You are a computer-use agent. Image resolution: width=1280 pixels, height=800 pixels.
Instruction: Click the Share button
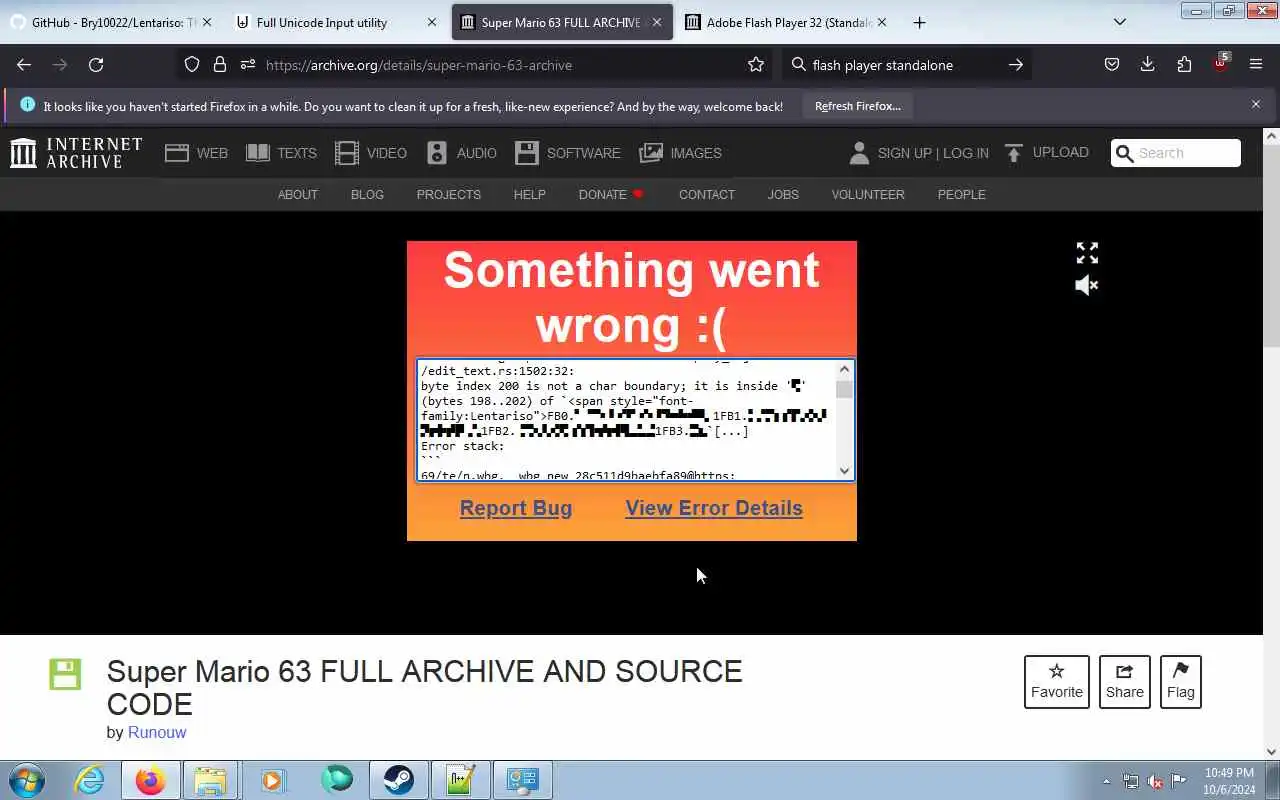(1125, 682)
